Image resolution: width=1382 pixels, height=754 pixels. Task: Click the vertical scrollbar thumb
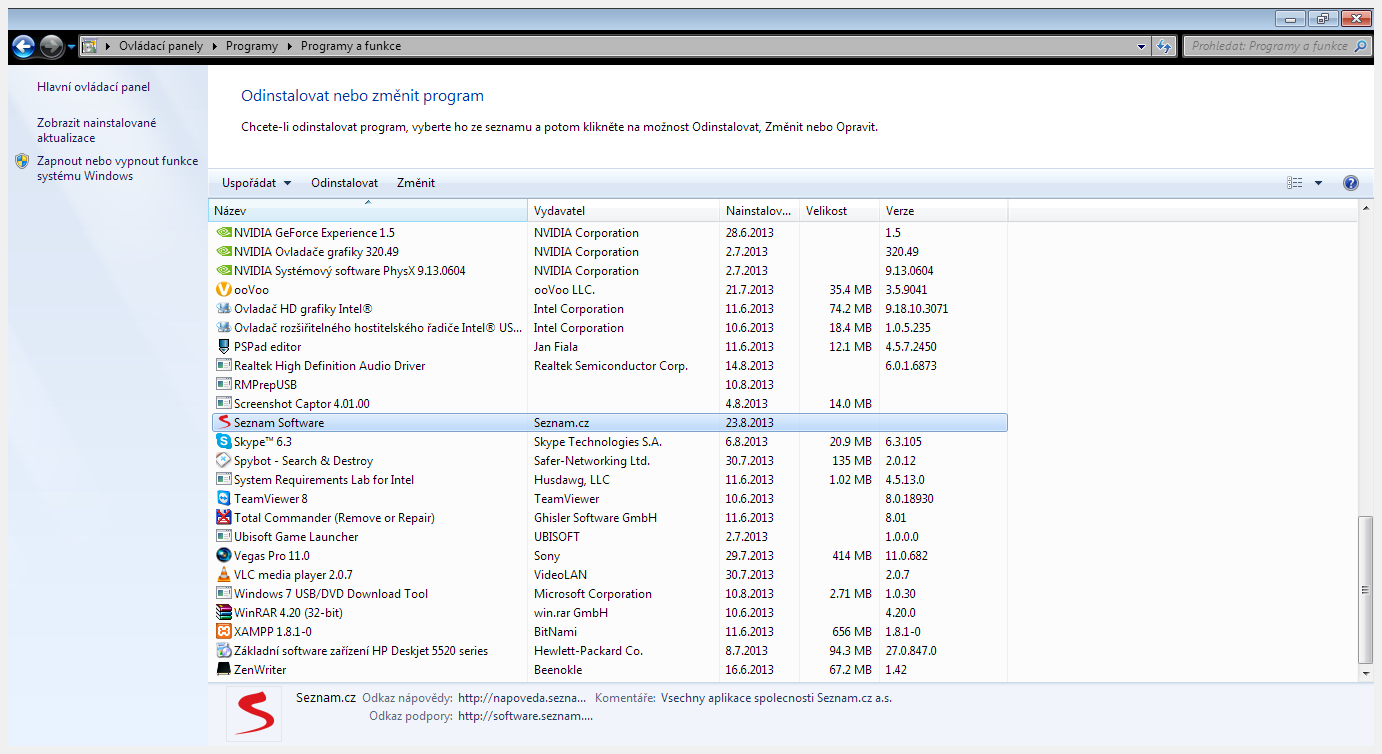pyautogui.click(x=1367, y=589)
